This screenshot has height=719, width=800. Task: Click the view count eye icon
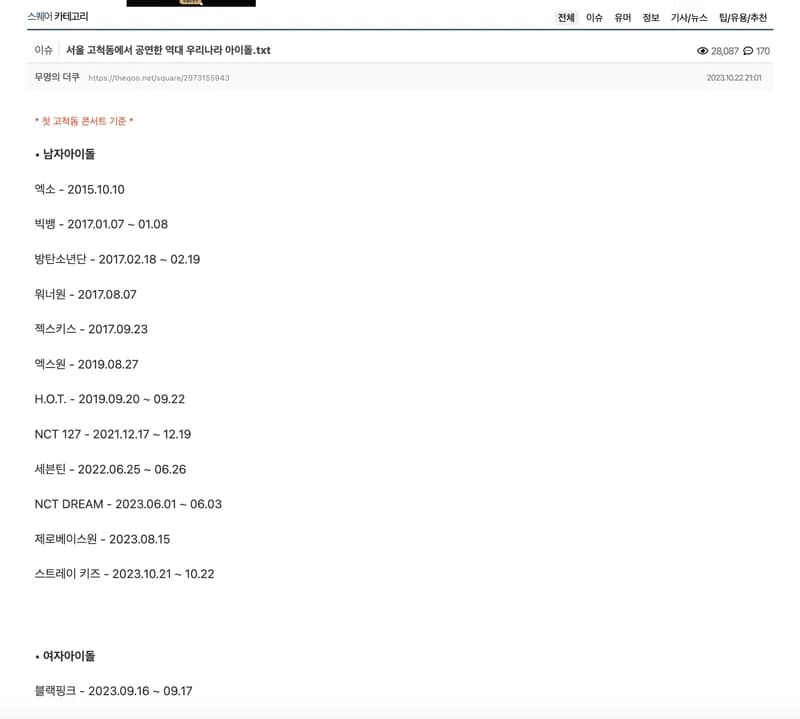tap(703, 51)
